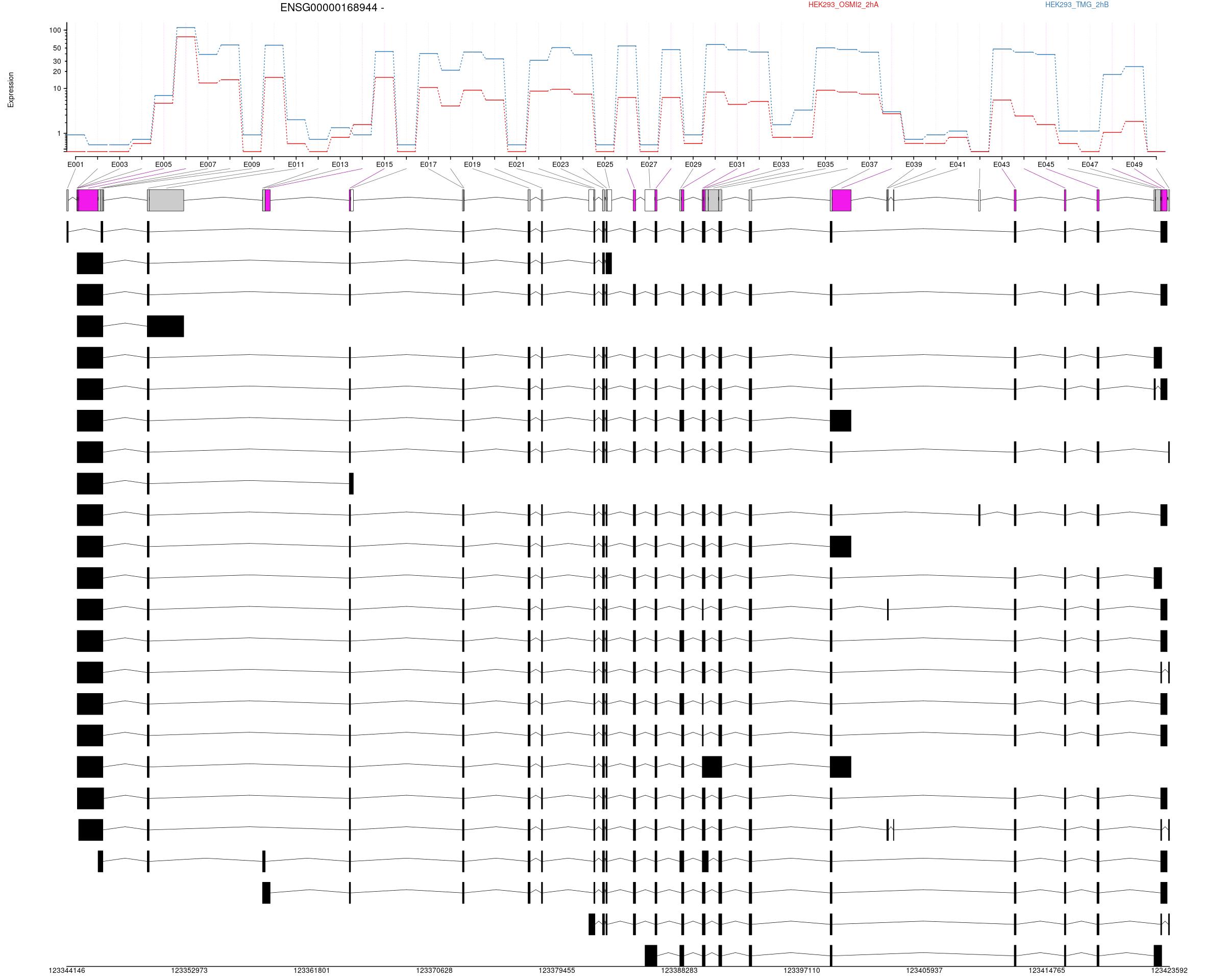Image resolution: width=1225 pixels, height=980 pixels.
Task: Click exon label E049
Action: (x=1134, y=165)
